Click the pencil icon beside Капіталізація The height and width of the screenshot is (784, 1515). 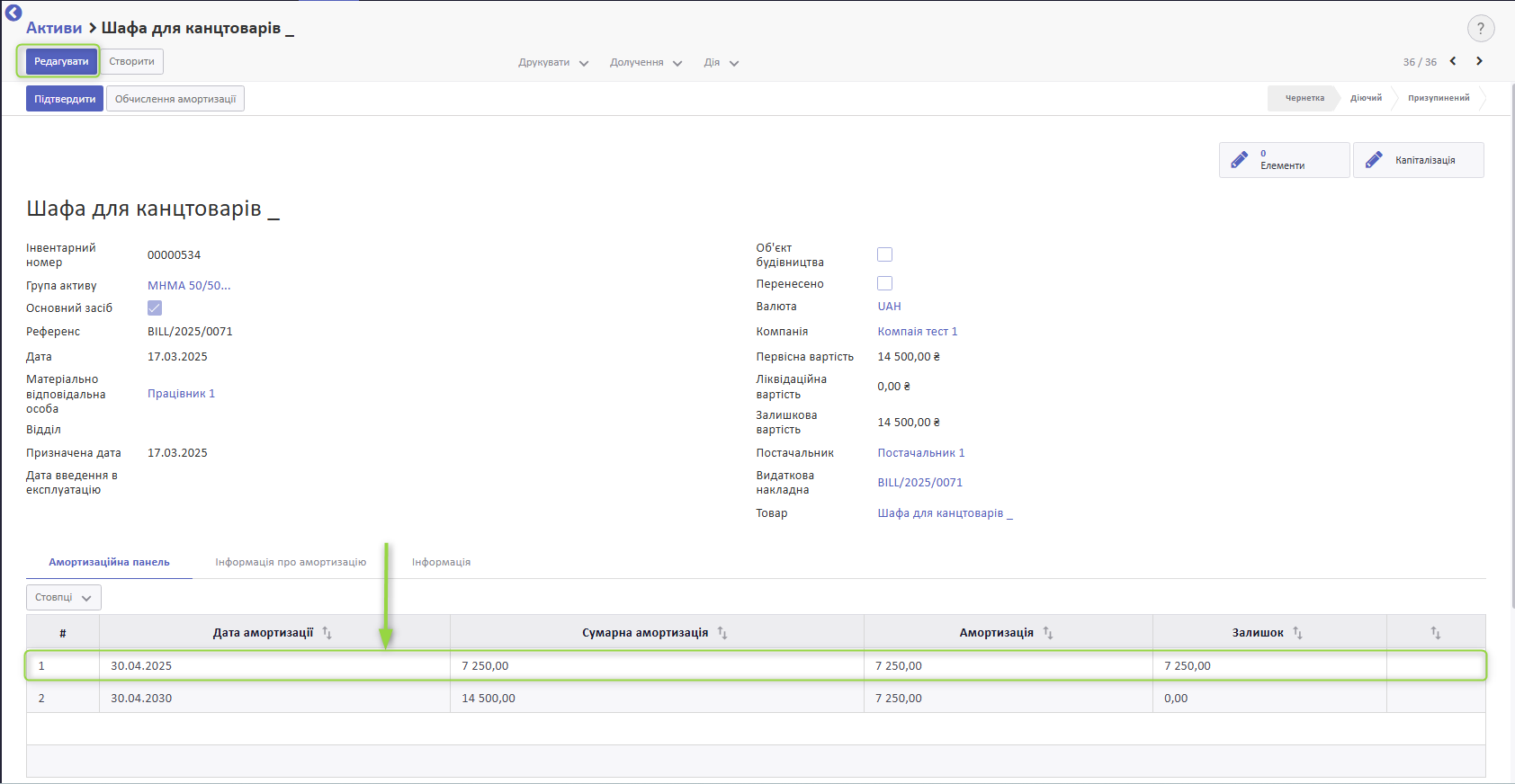(x=1374, y=160)
